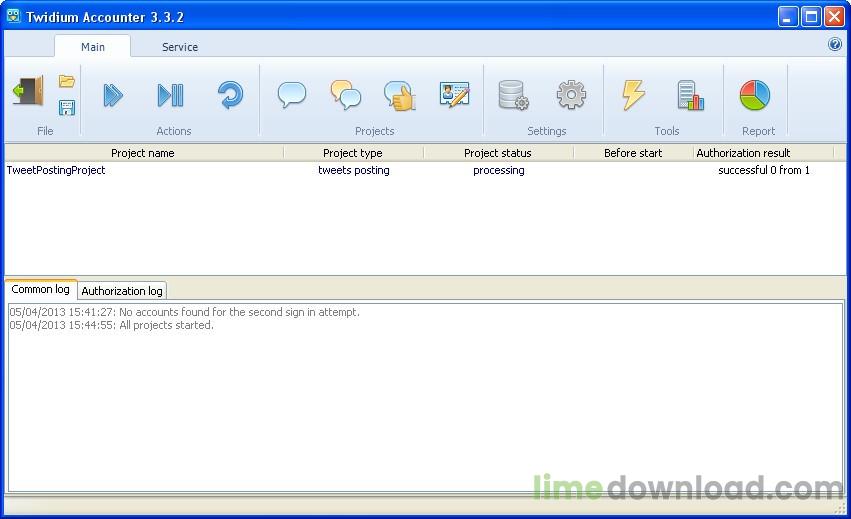851x519 pixels.
Task: Open the gear settings icon
Action: point(571,95)
